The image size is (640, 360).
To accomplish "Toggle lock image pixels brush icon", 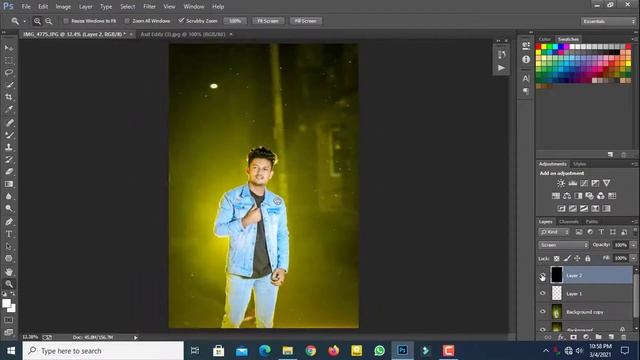I will coord(567,258).
